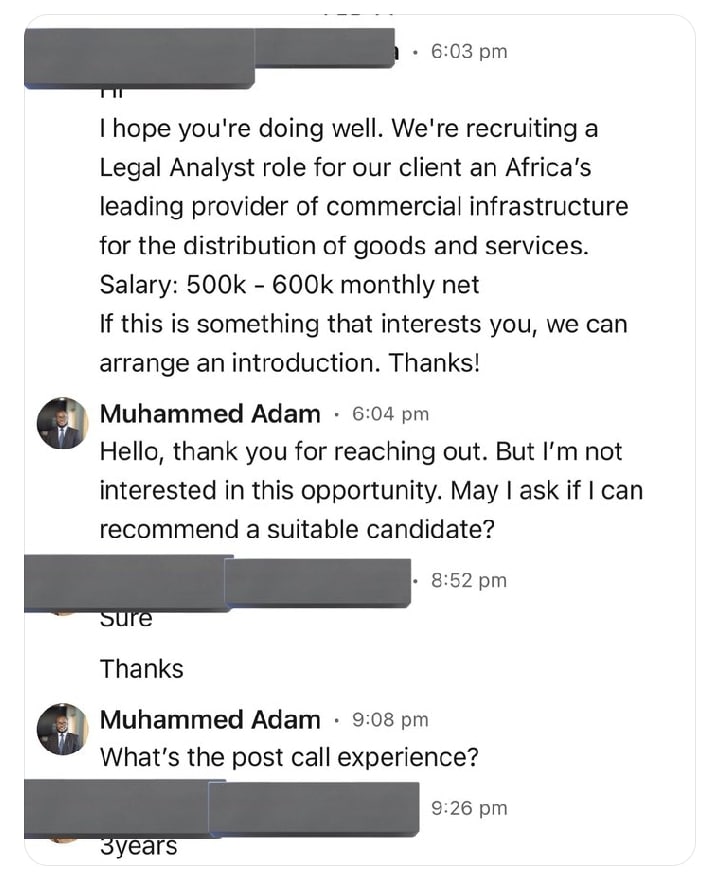Tap Muhammed Adam's profile photo beside 9:08 pm message

point(62,729)
